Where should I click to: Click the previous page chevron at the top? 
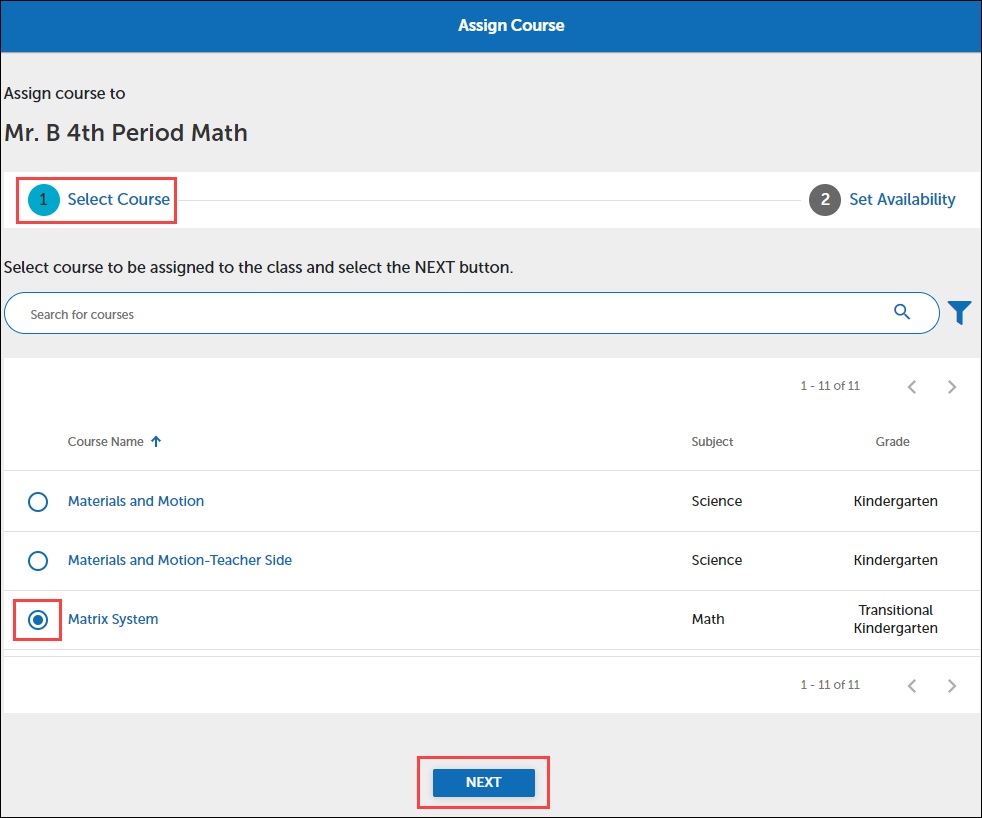click(x=911, y=386)
